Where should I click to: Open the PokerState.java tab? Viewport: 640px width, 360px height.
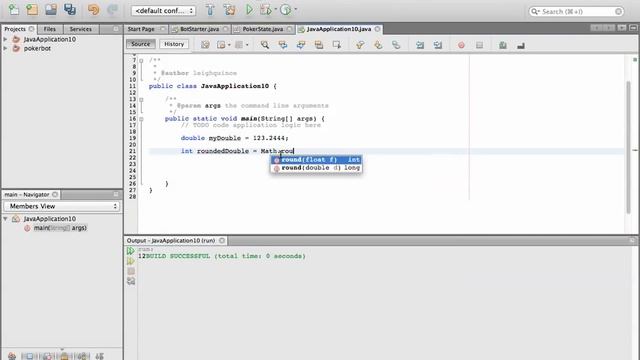[x=263, y=29]
